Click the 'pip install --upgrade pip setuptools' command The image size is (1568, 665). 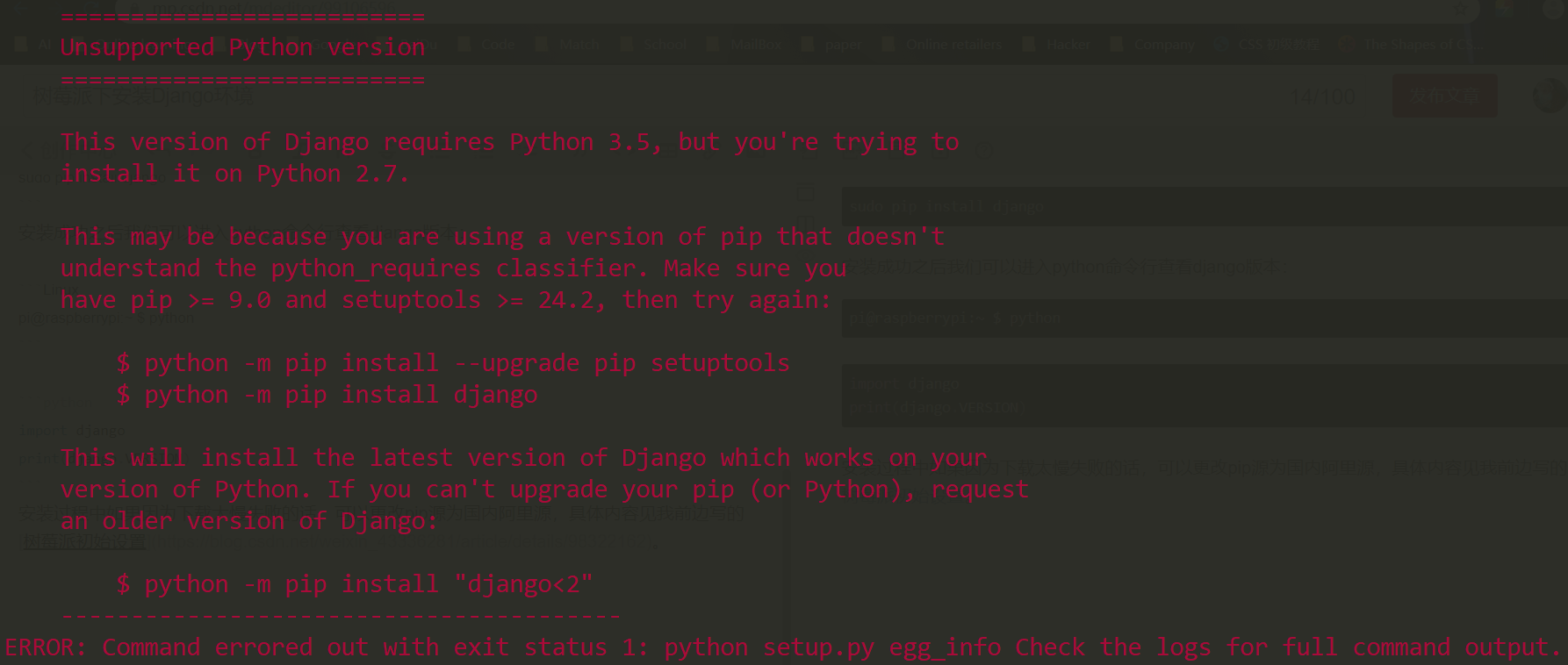(537, 363)
